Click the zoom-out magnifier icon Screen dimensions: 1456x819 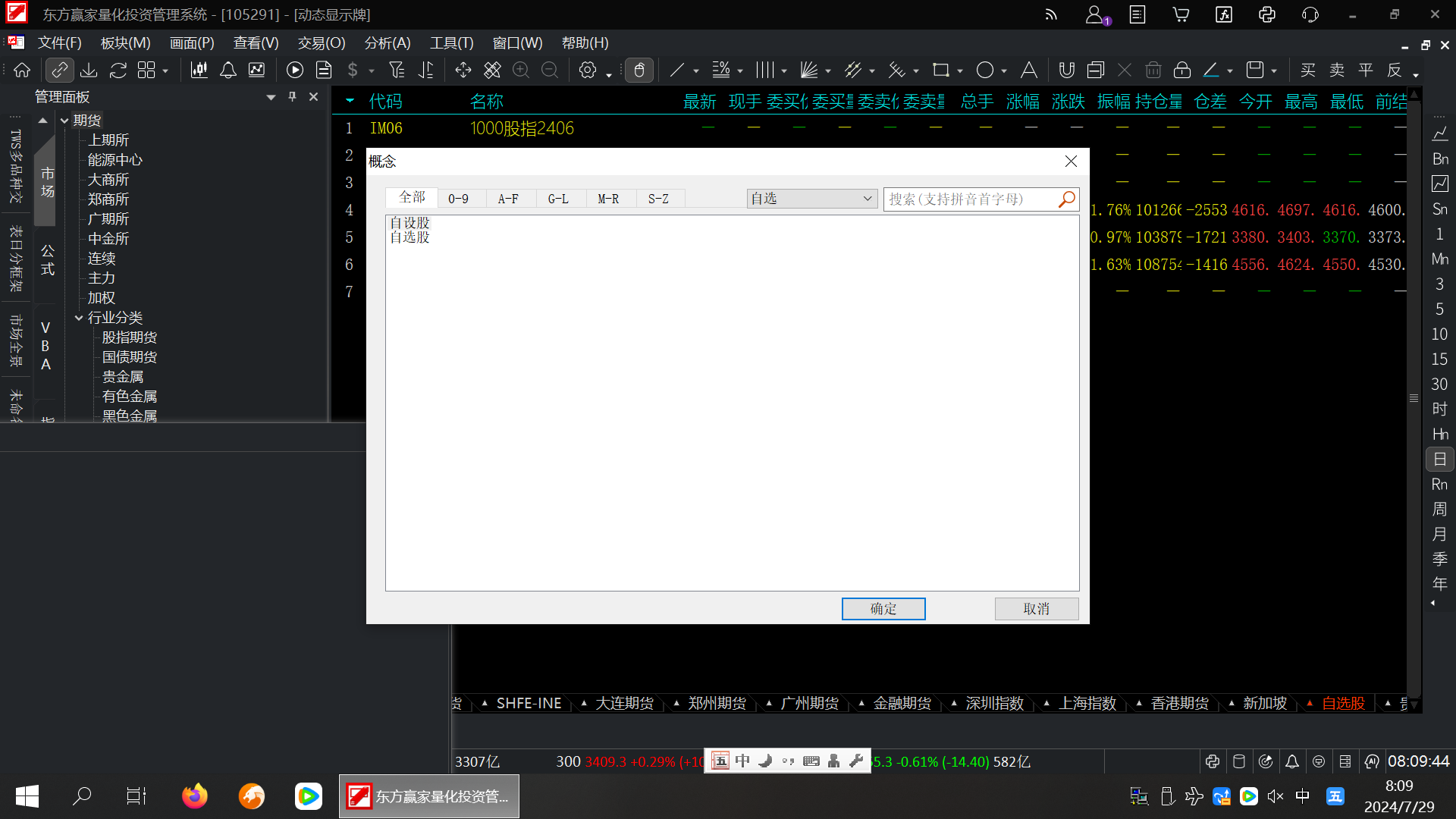[x=550, y=71]
